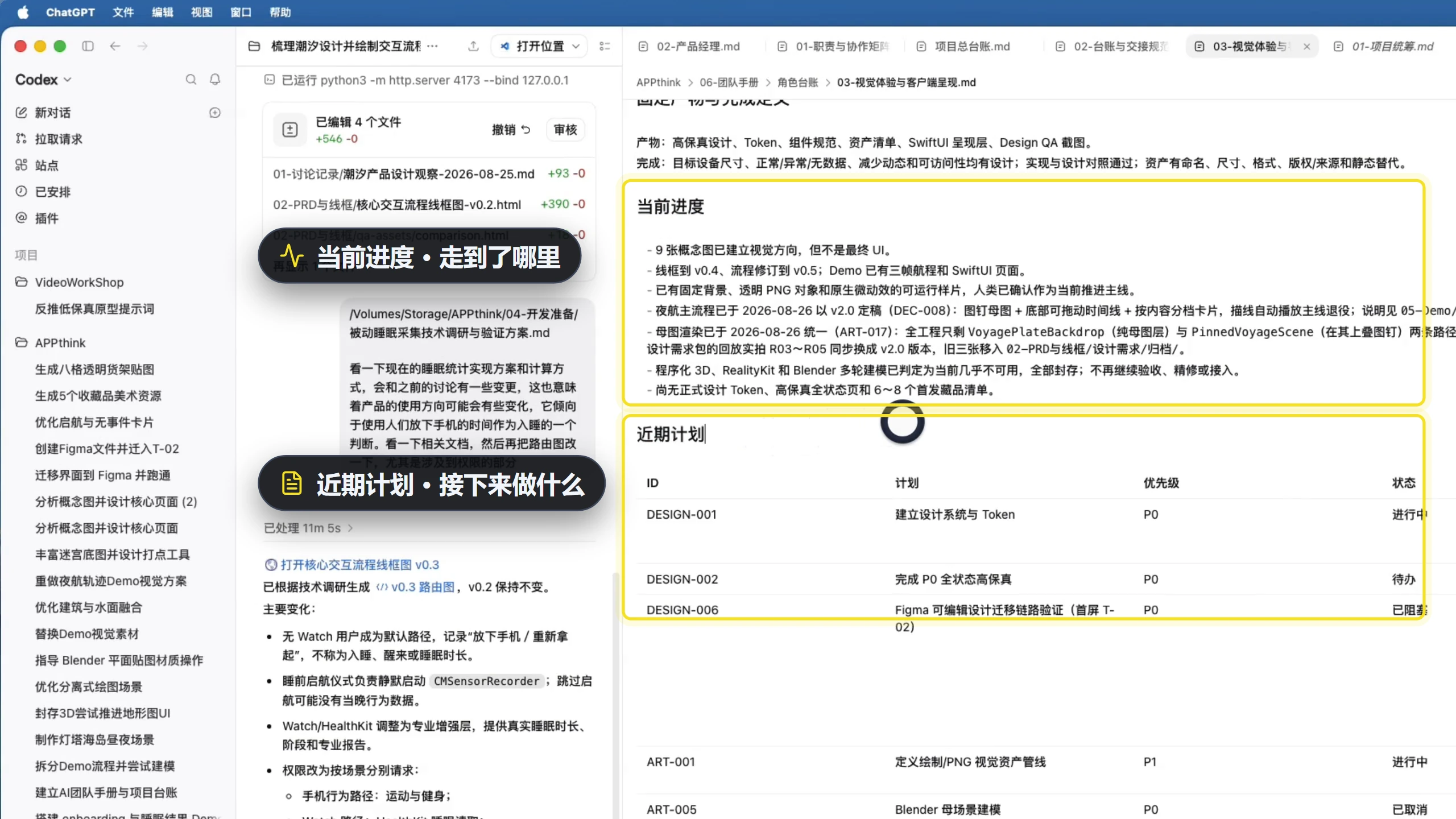Open chat 反推低保真原型提示词
Viewport: 1456px width, 819px height.
[x=94, y=309]
